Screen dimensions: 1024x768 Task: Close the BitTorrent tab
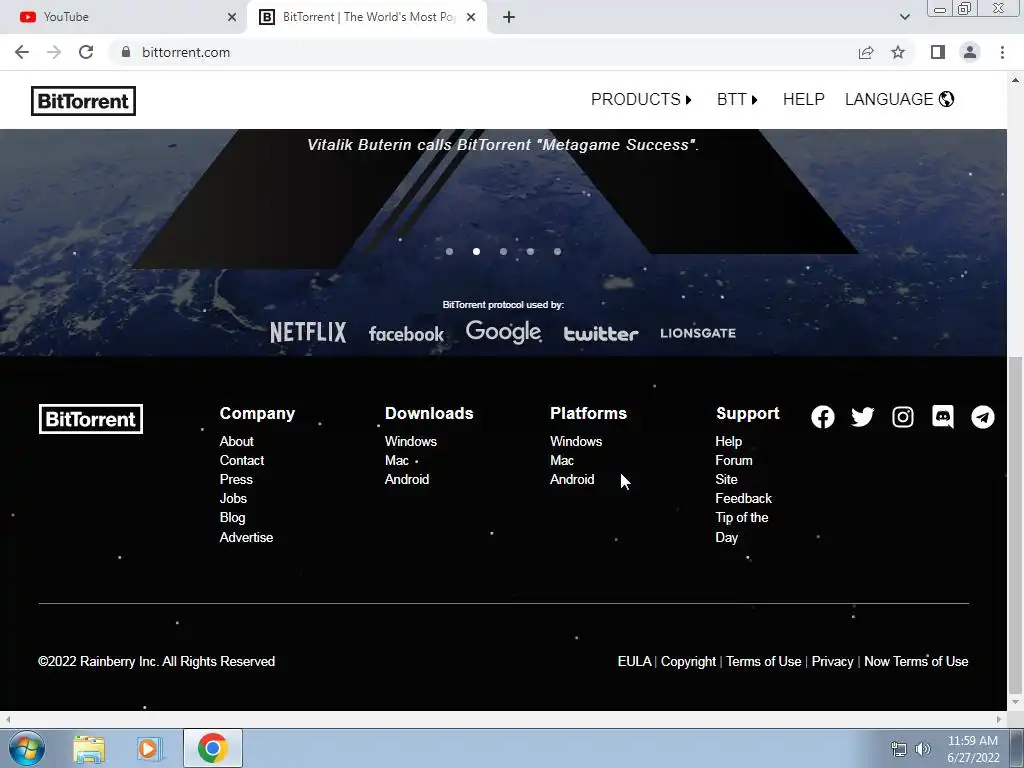click(471, 17)
